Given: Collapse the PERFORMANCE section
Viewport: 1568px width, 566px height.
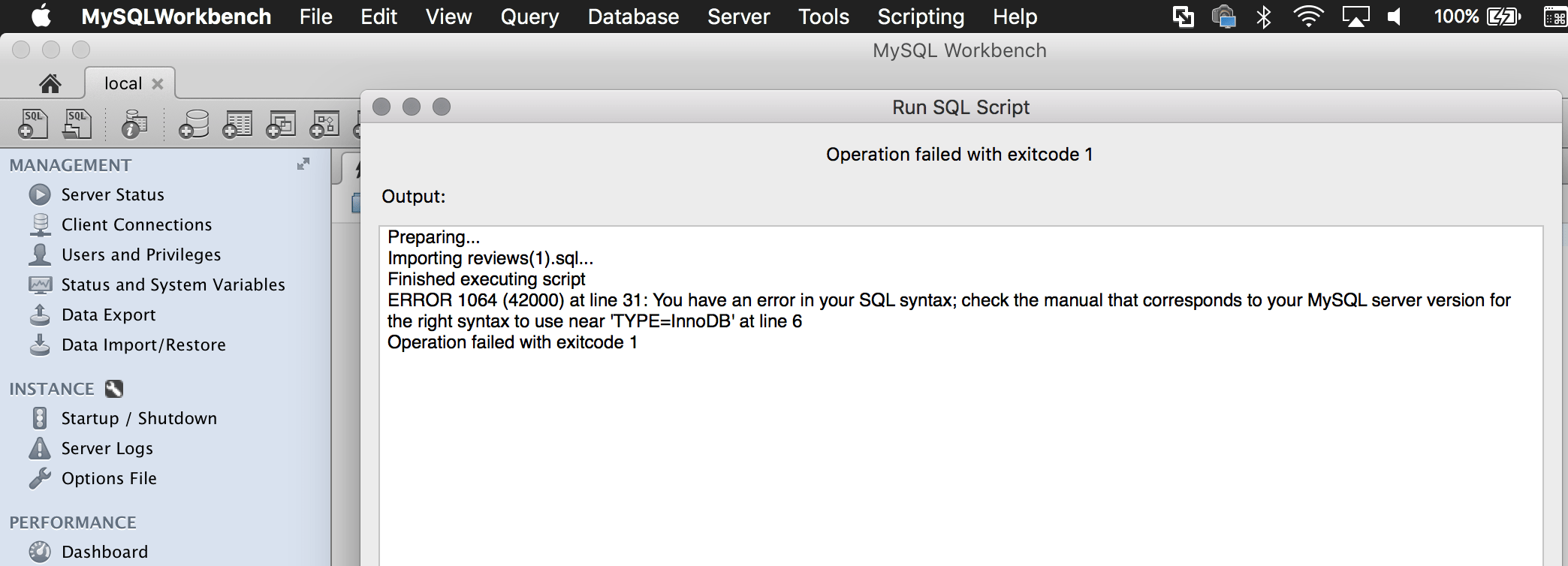Looking at the screenshot, I should tap(72, 522).
